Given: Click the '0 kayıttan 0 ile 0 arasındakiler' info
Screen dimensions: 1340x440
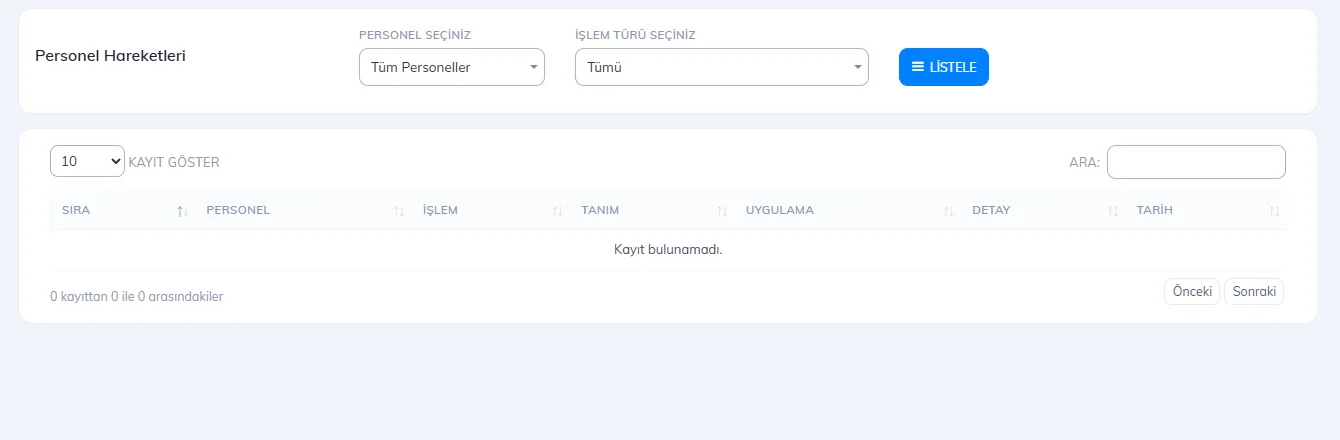Looking at the screenshot, I should click(x=137, y=297).
